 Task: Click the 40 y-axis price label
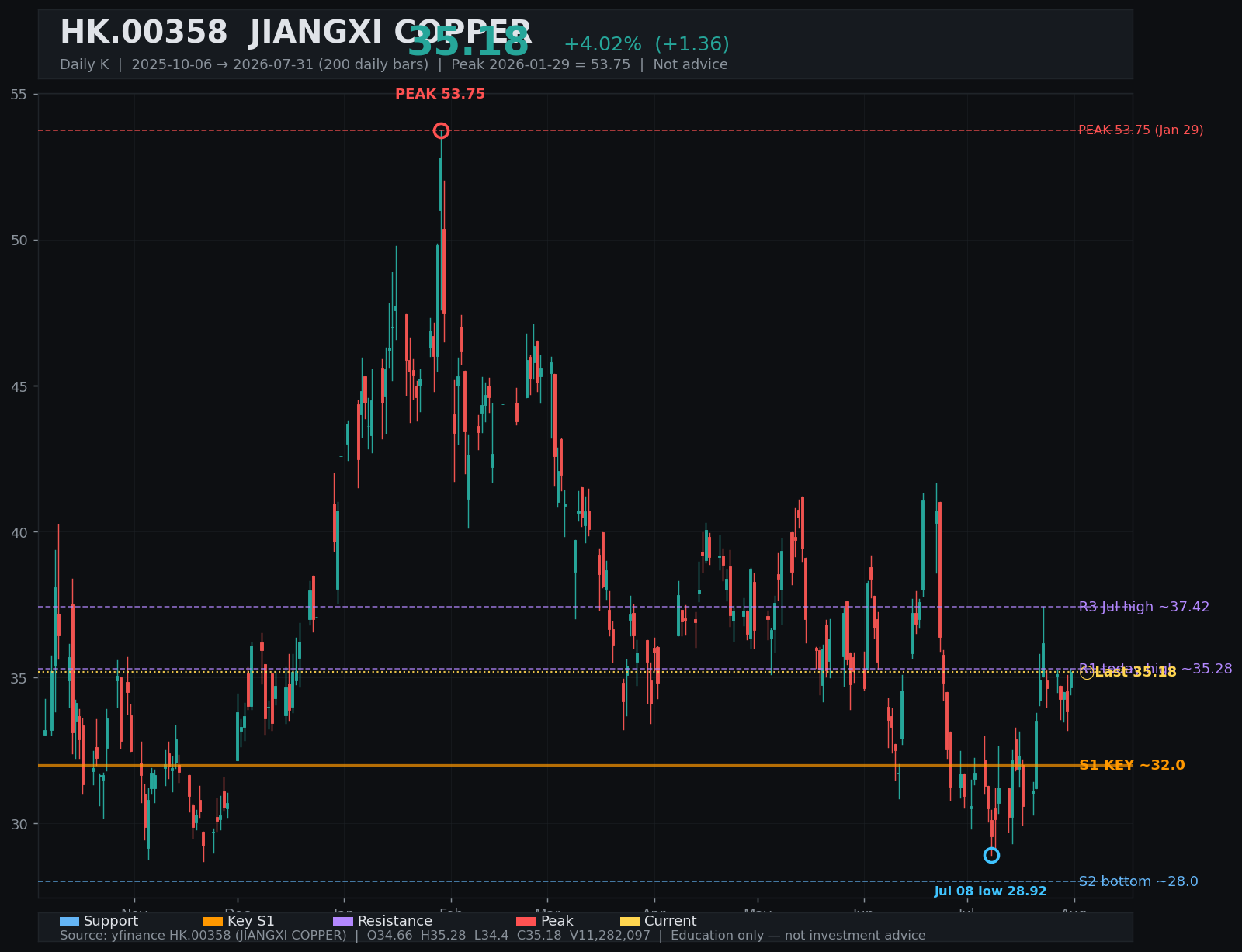click(19, 532)
